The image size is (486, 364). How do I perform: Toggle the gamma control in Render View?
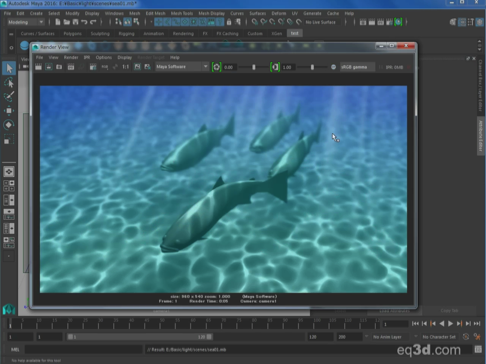[275, 67]
